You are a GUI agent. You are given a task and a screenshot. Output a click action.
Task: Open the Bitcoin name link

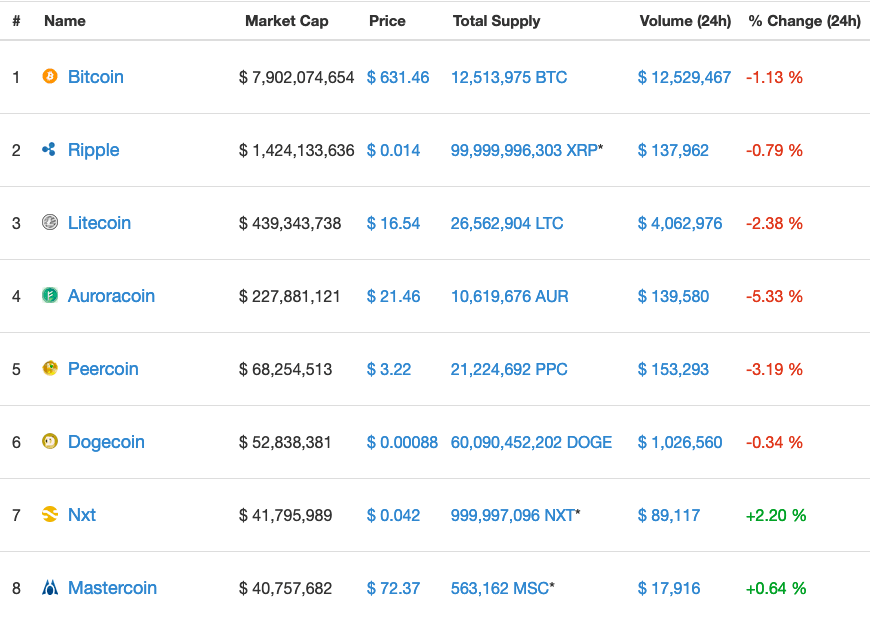coord(96,77)
